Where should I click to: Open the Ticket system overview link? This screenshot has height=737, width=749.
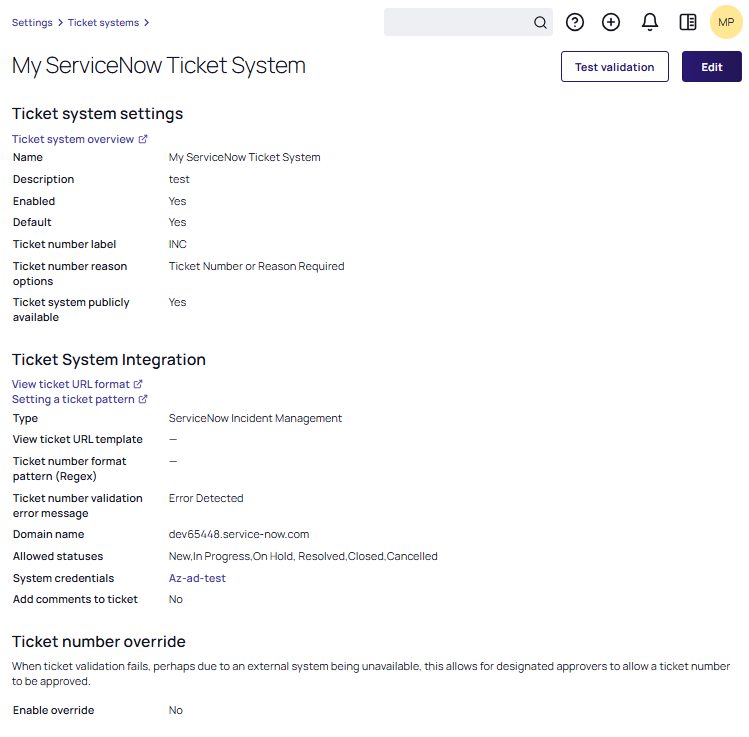point(72,139)
